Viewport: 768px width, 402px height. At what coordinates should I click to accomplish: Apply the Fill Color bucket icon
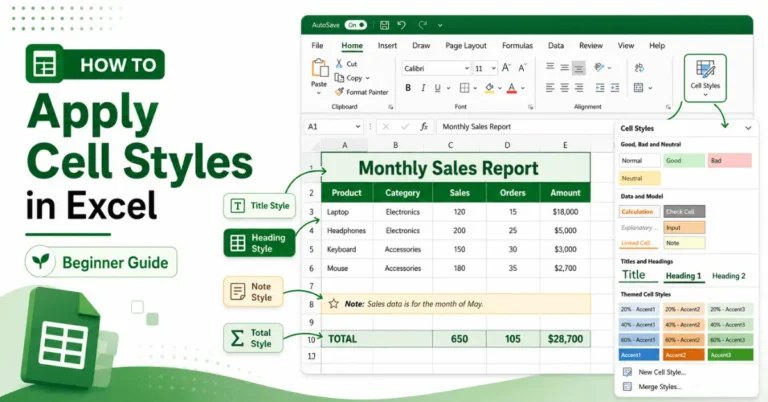coord(489,88)
